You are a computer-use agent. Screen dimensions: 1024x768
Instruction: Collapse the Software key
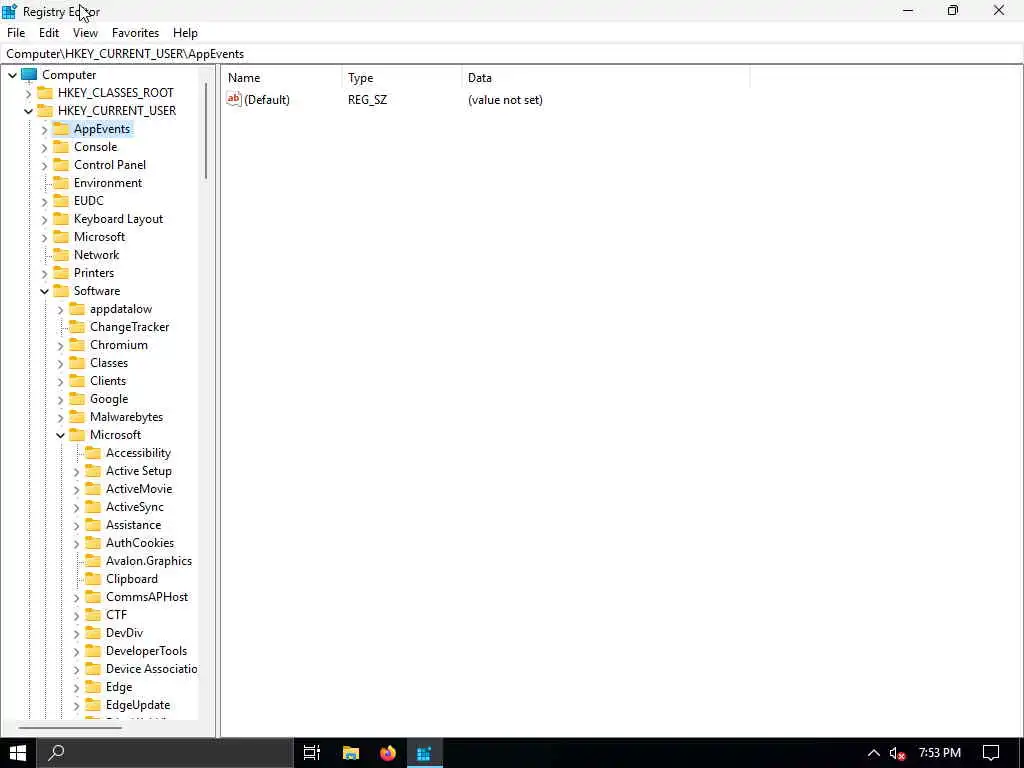click(44, 291)
